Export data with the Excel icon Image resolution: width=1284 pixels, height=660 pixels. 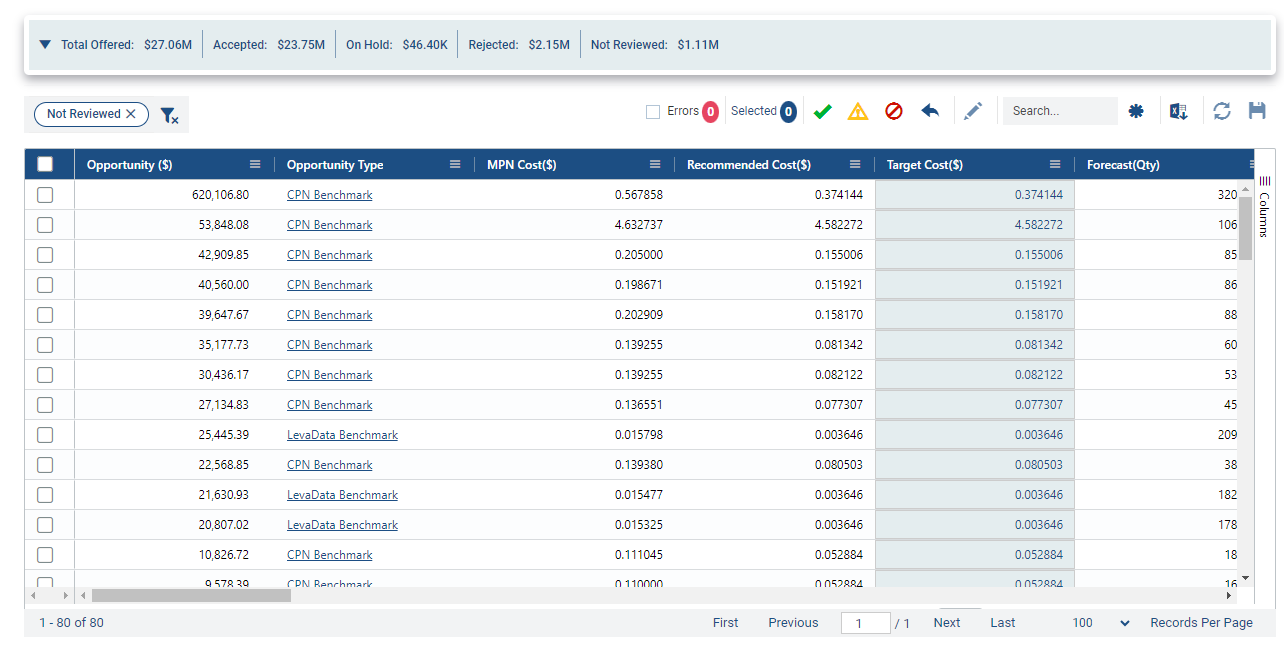1179,111
